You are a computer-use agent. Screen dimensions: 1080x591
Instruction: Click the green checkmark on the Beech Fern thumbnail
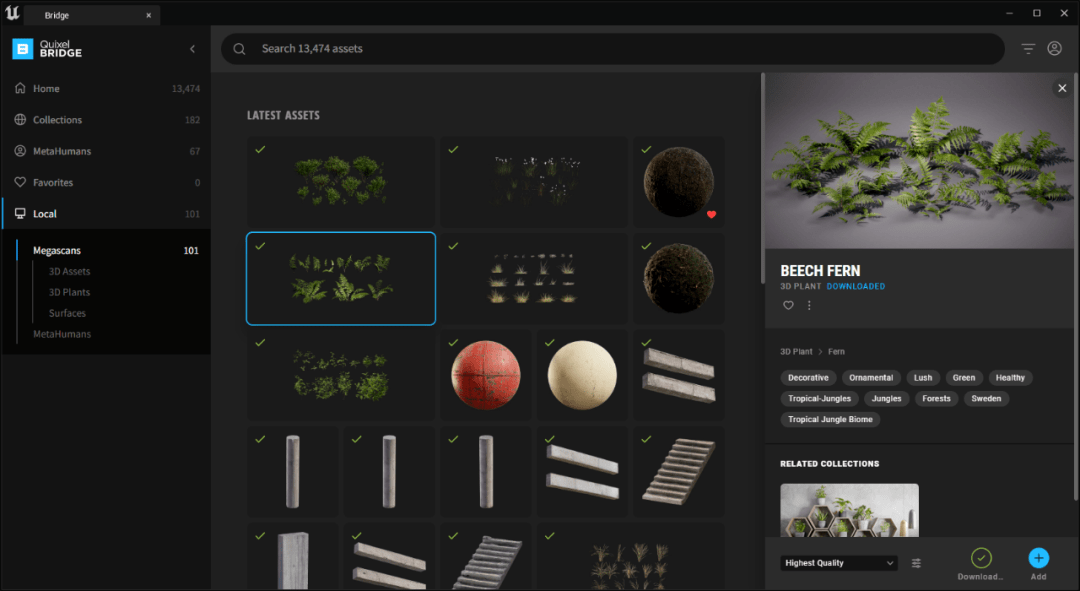pos(261,245)
